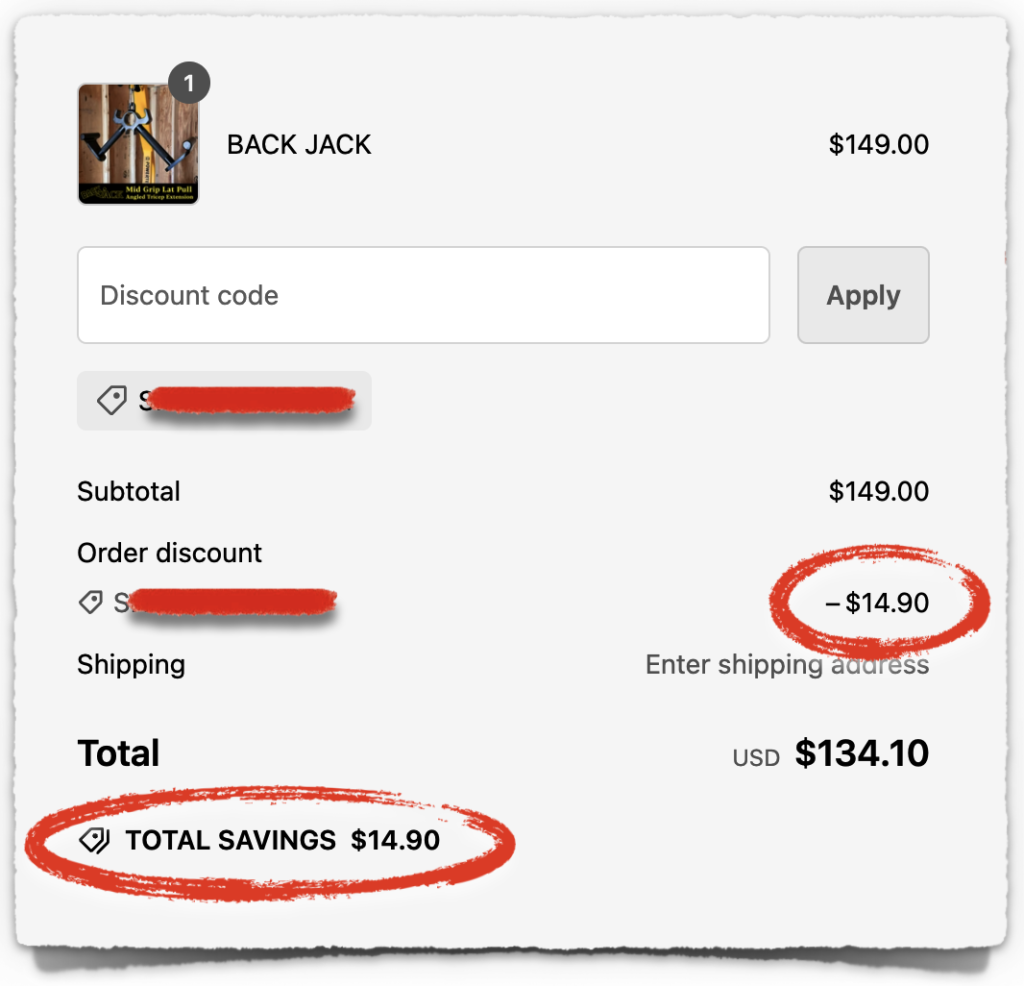This screenshot has width=1024, height=986.
Task: Select the BACK JACK product title
Action: point(299,144)
